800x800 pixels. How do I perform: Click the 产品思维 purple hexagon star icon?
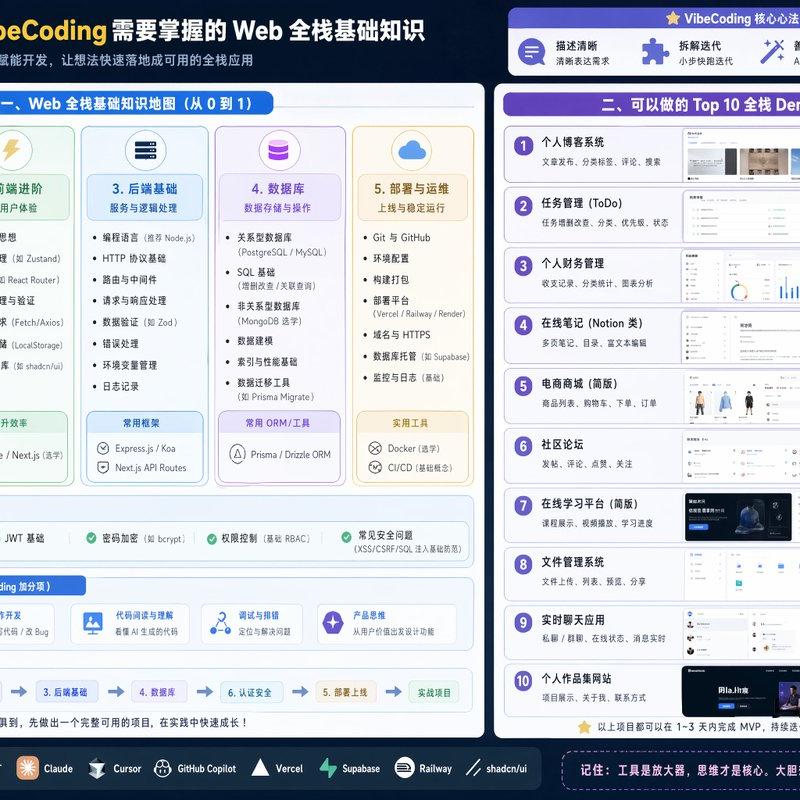(333, 622)
